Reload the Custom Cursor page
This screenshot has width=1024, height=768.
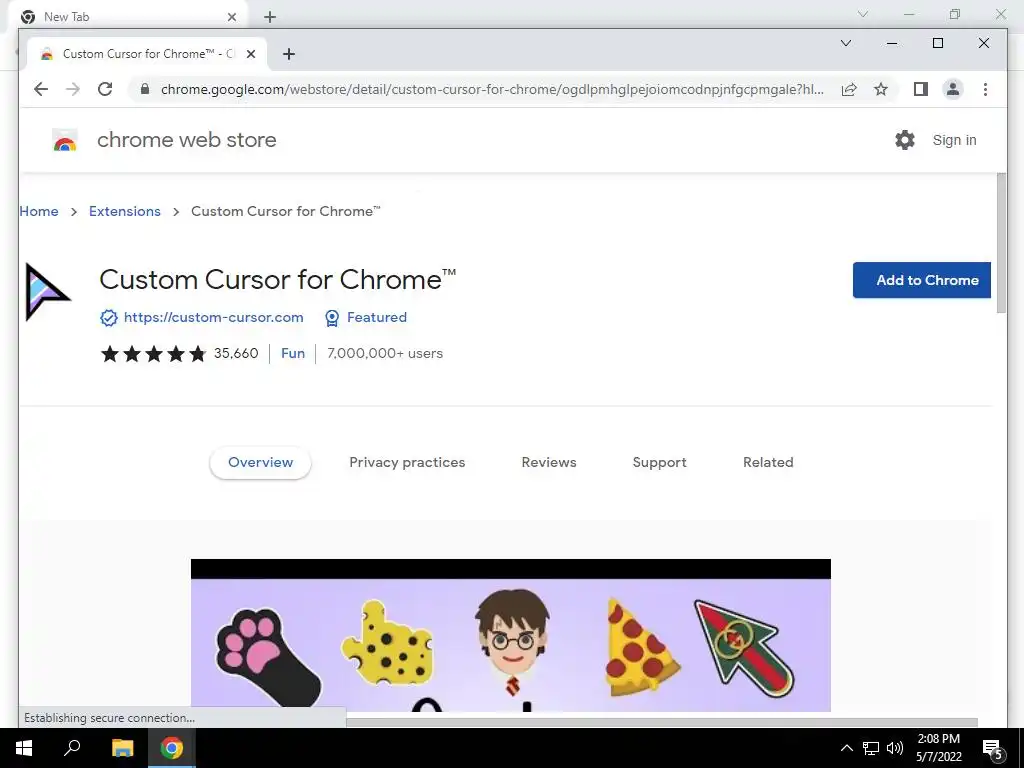pyautogui.click(x=105, y=89)
